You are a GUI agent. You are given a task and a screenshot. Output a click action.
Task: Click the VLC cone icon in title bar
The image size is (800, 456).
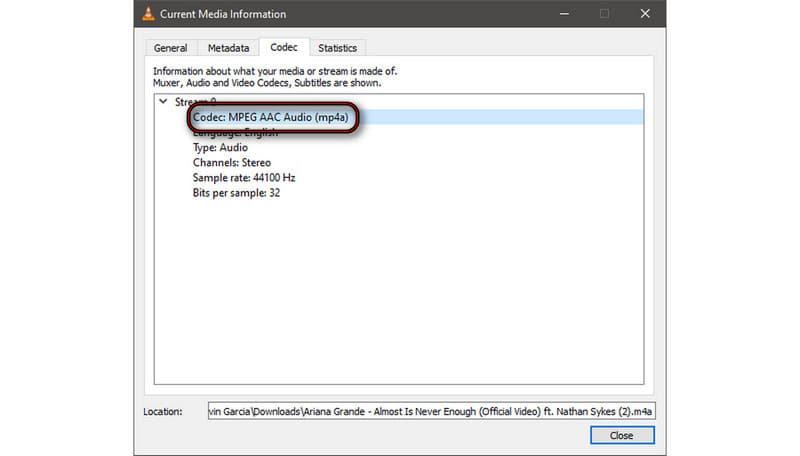pyautogui.click(x=148, y=14)
